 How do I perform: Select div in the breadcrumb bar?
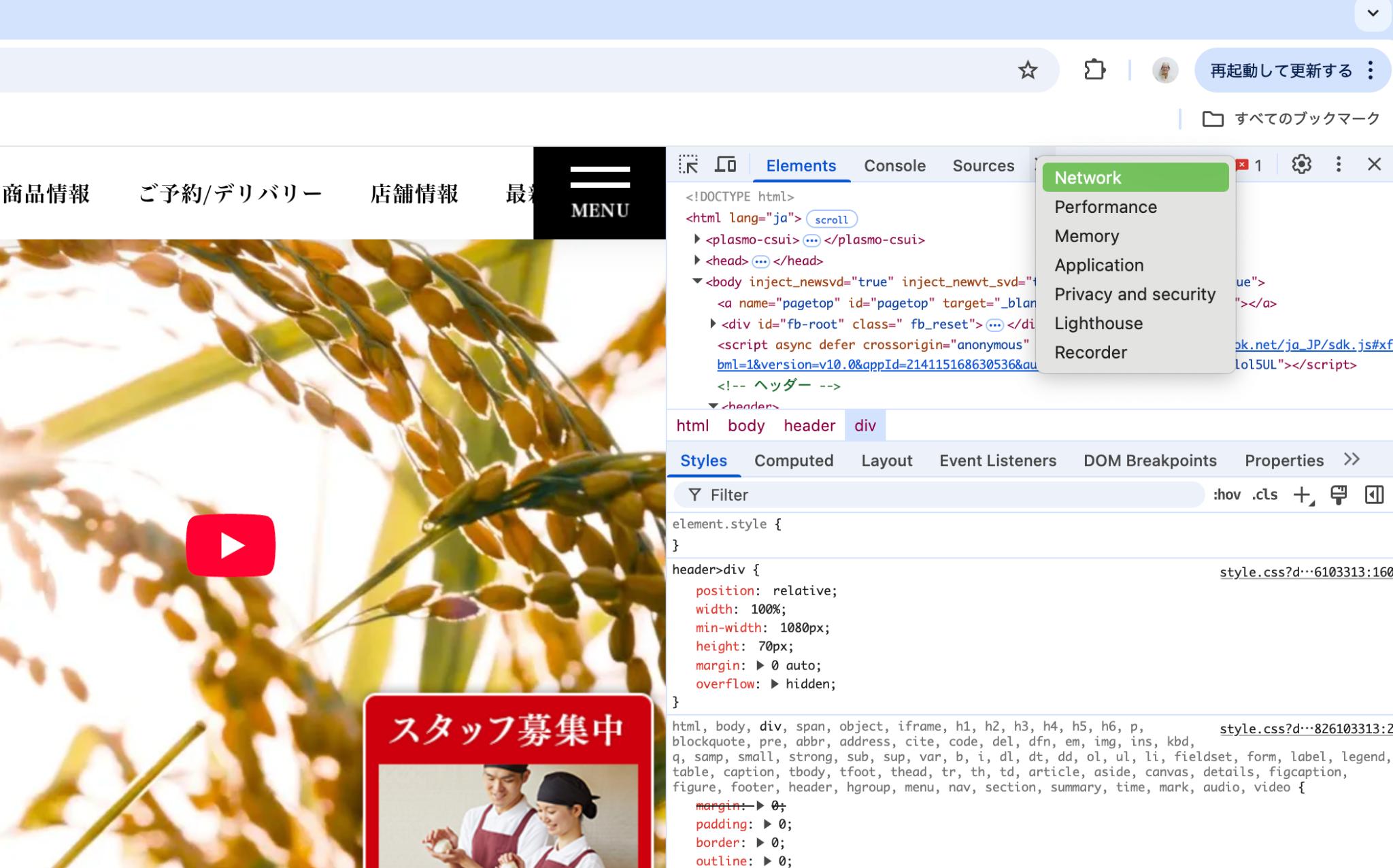pos(865,426)
